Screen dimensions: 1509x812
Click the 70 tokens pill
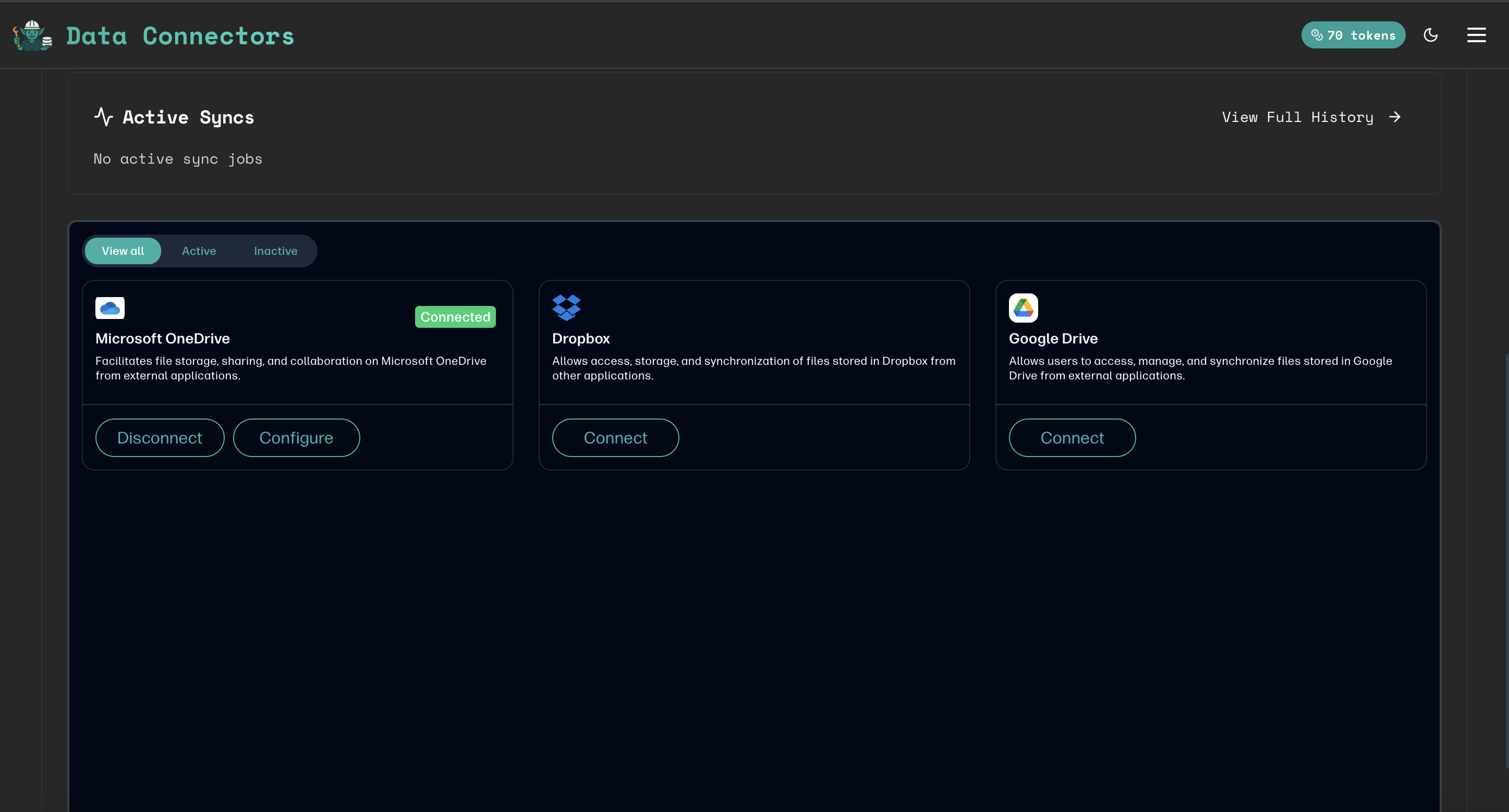point(1353,35)
